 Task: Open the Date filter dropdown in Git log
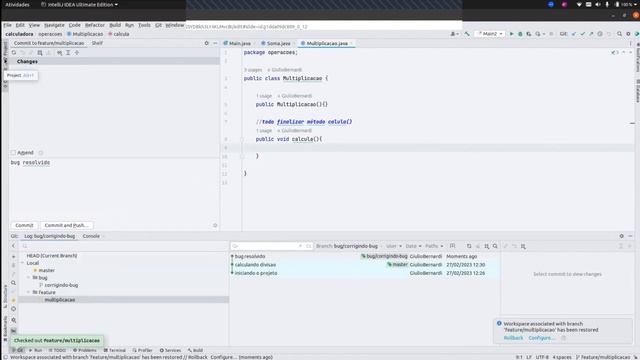[413, 246]
